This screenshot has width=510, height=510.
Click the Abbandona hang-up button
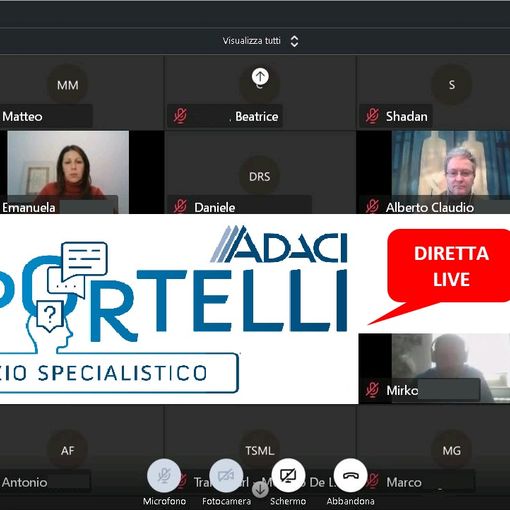click(x=350, y=475)
